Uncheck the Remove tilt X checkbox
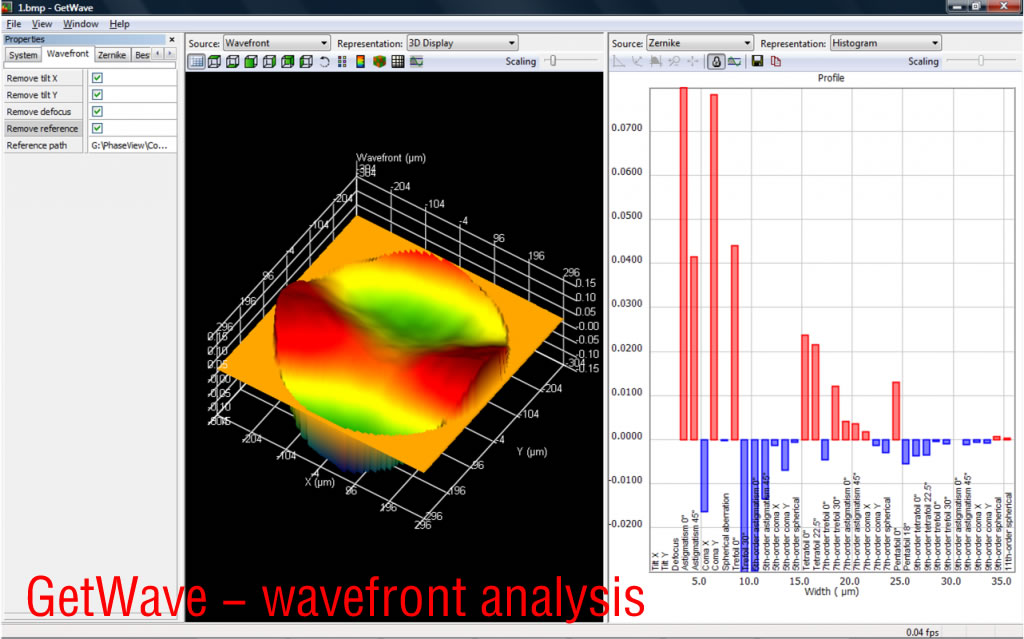1024x639 pixels. 97,78
